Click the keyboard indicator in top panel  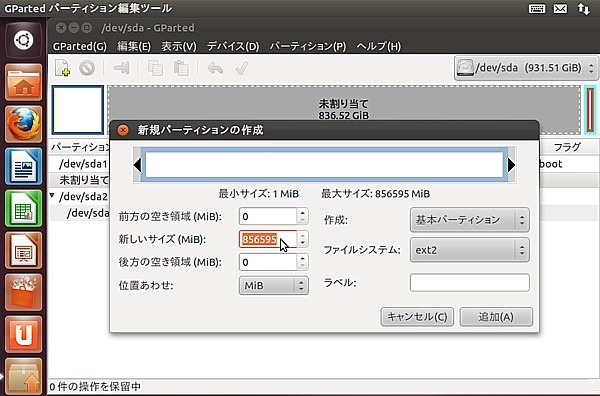pyautogui.click(x=537, y=8)
